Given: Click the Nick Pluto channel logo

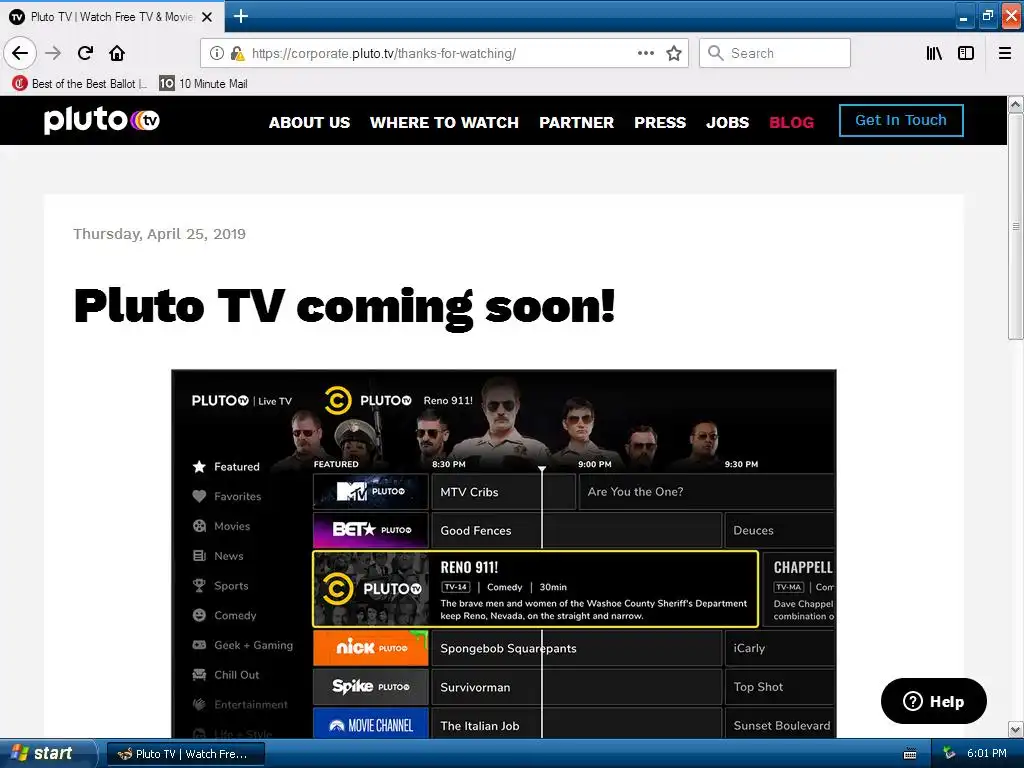Looking at the screenshot, I should point(370,648).
